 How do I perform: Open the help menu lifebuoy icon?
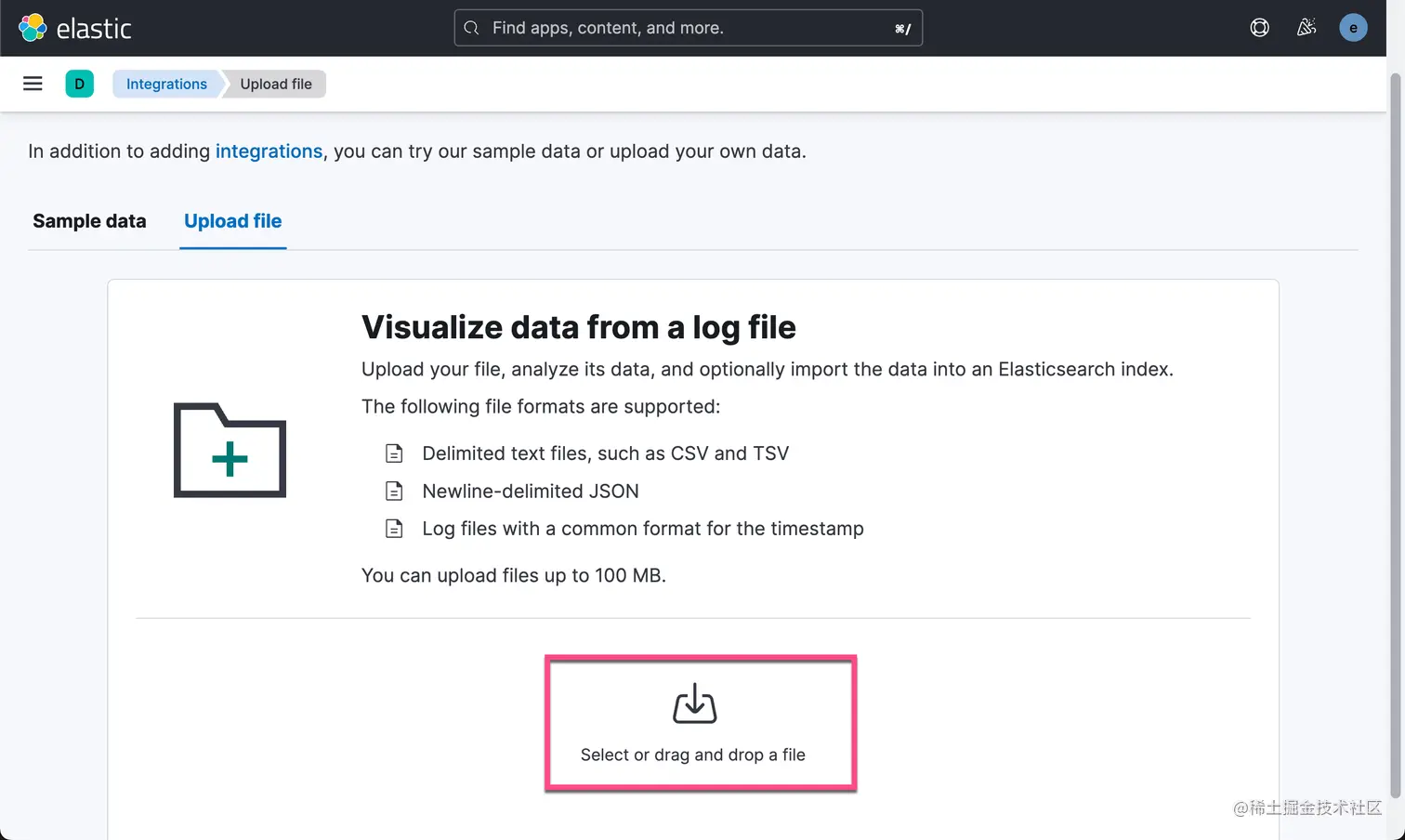(x=1259, y=28)
